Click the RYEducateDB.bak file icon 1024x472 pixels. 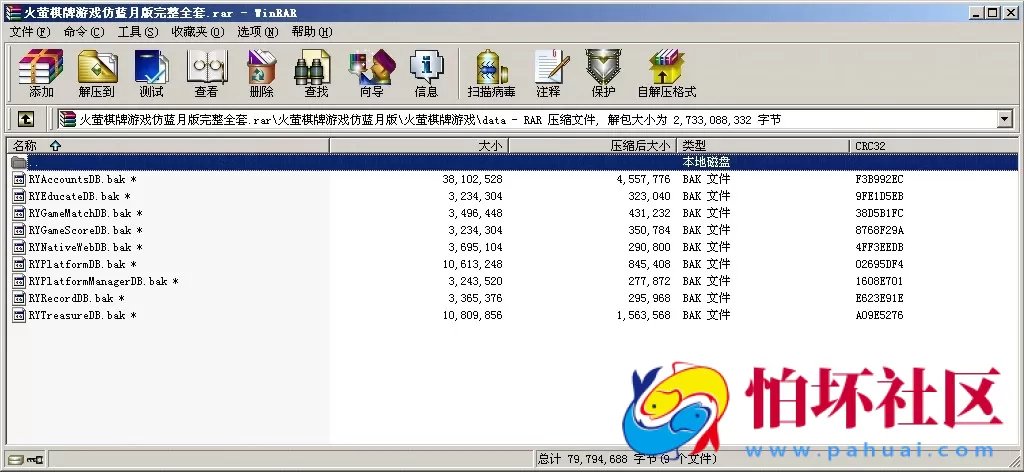click(20, 196)
